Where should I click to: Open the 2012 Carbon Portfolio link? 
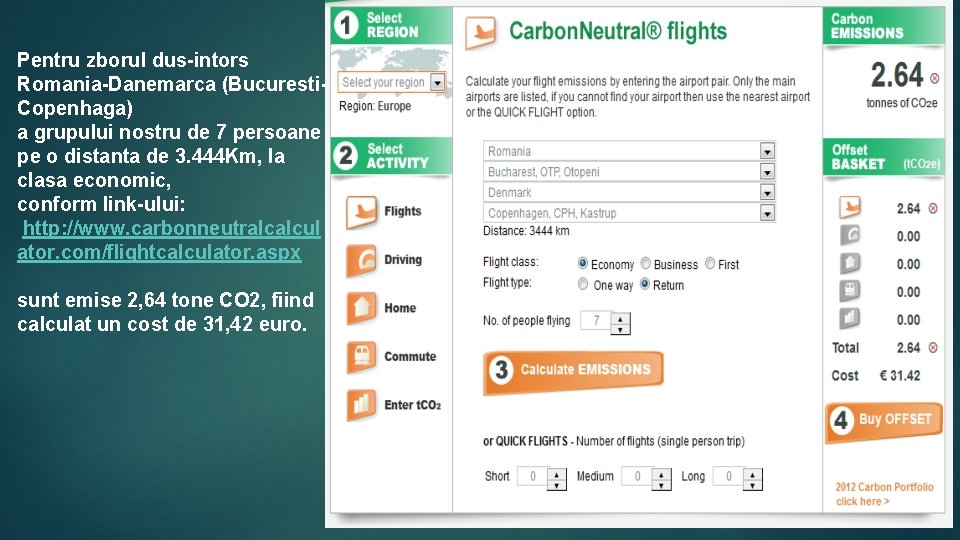[884, 494]
